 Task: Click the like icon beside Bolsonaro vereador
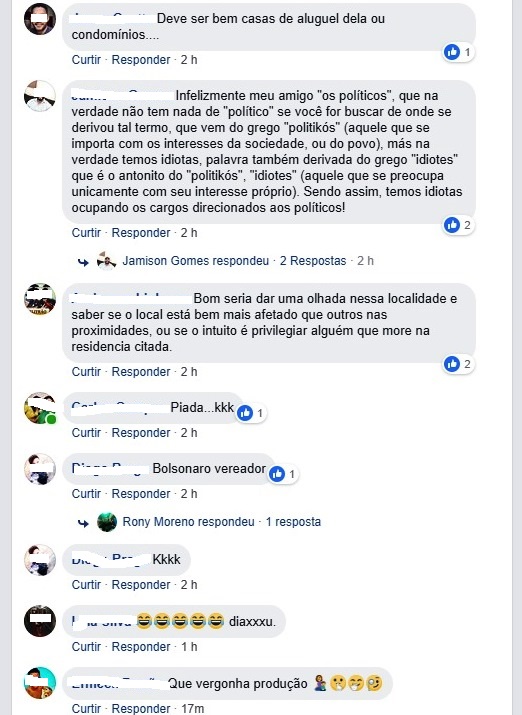(277, 474)
